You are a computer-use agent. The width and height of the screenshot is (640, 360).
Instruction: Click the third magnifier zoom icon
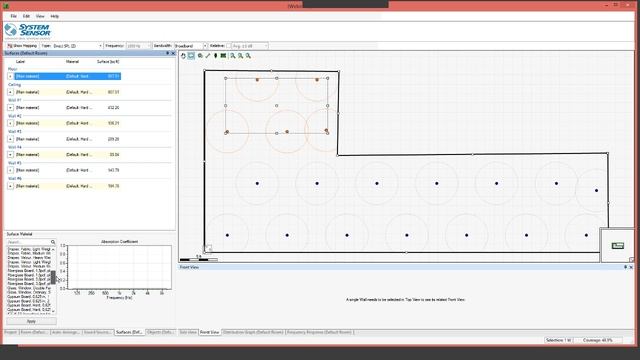248,56
